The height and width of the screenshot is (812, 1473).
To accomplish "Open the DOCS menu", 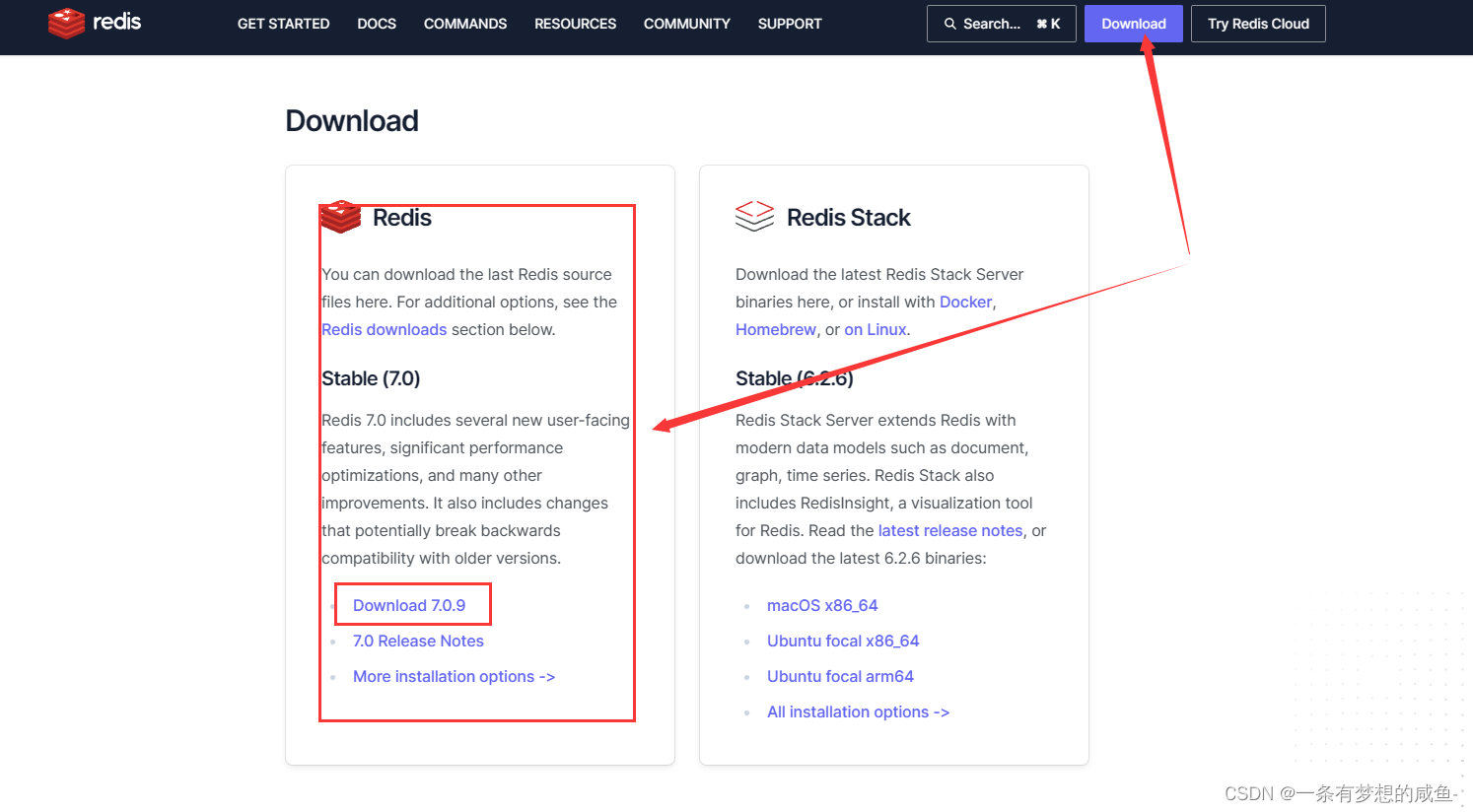I will (377, 24).
